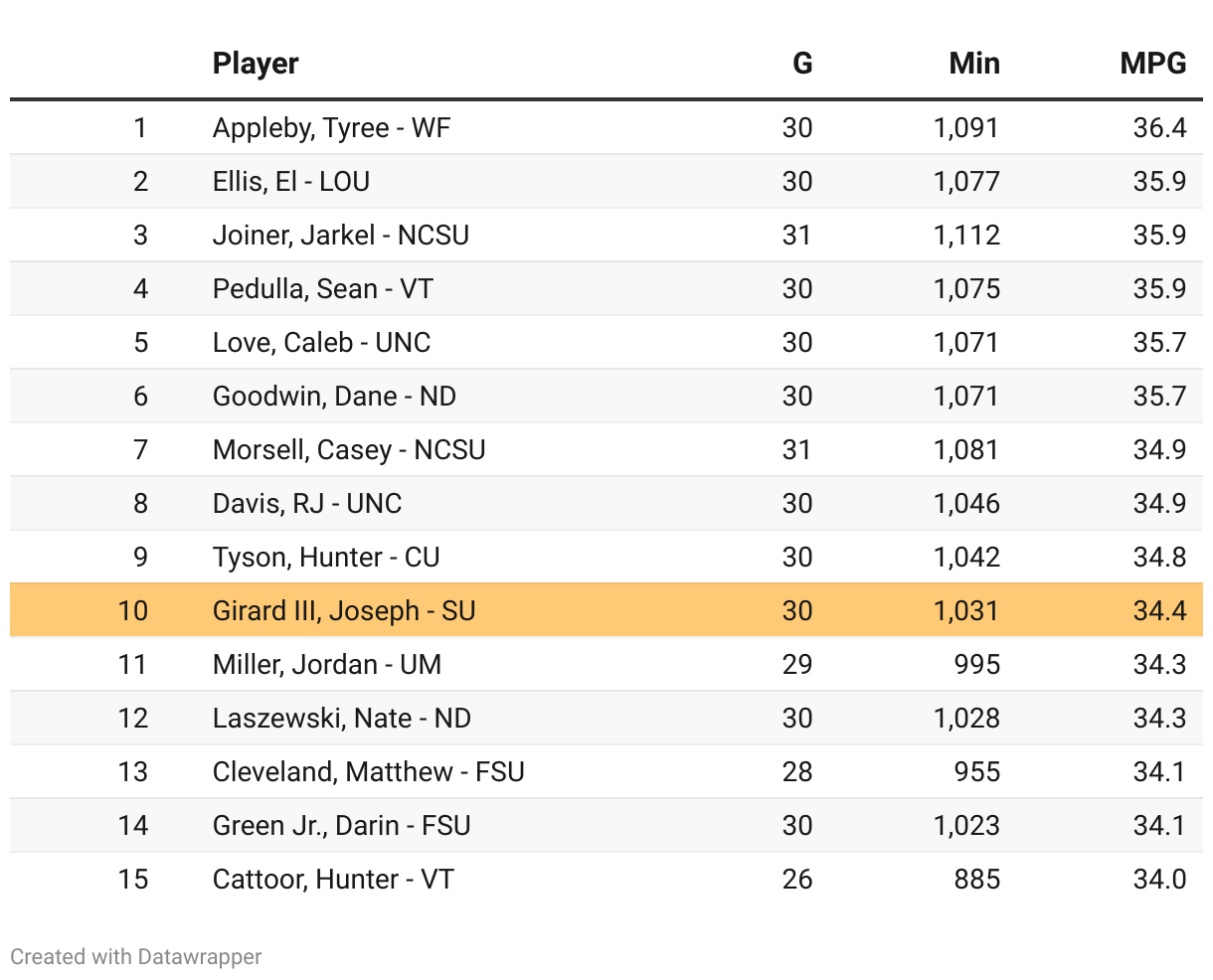1213x980 pixels.
Task: Click Morsell, Casey - NCSU entry
Action: point(349,450)
